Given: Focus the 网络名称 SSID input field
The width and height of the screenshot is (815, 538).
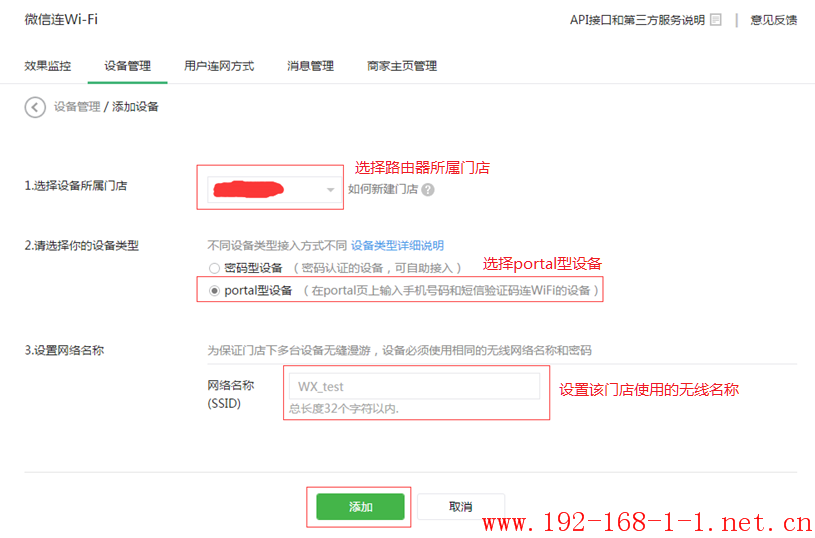Looking at the screenshot, I should [x=414, y=386].
